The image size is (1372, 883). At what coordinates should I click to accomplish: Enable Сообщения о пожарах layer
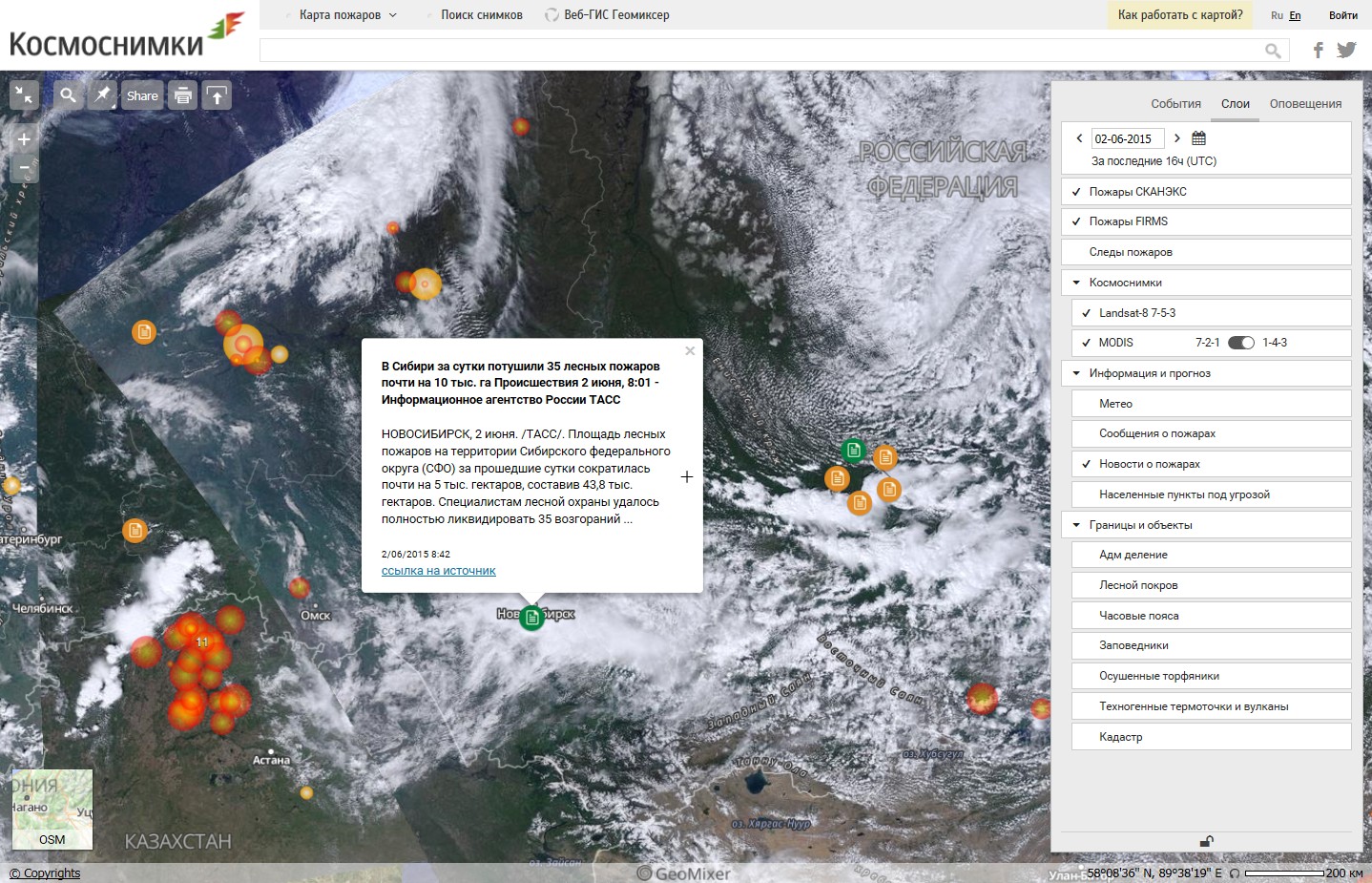(1212, 433)
